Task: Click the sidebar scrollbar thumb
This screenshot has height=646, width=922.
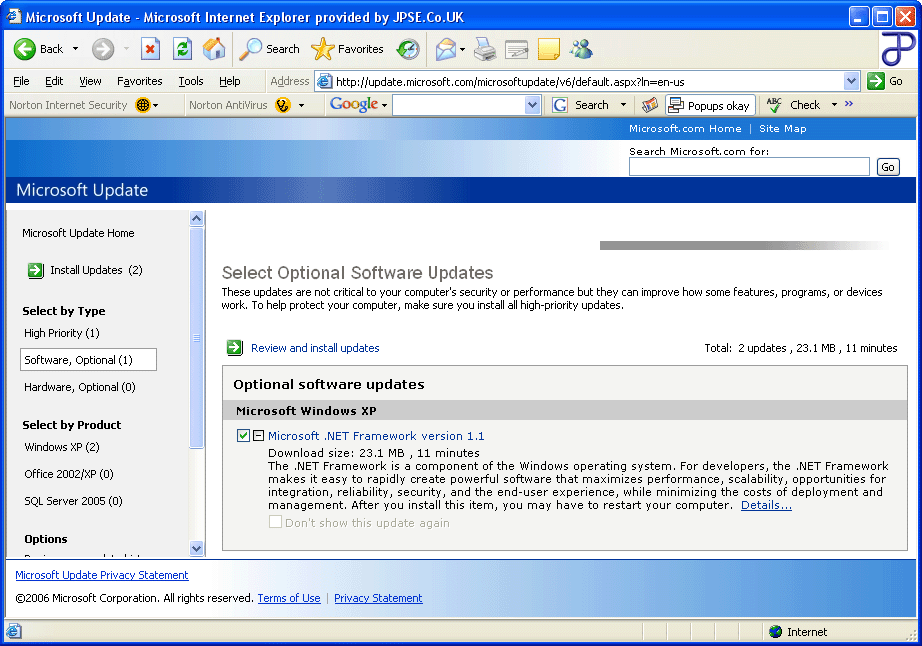Action: 196,337
